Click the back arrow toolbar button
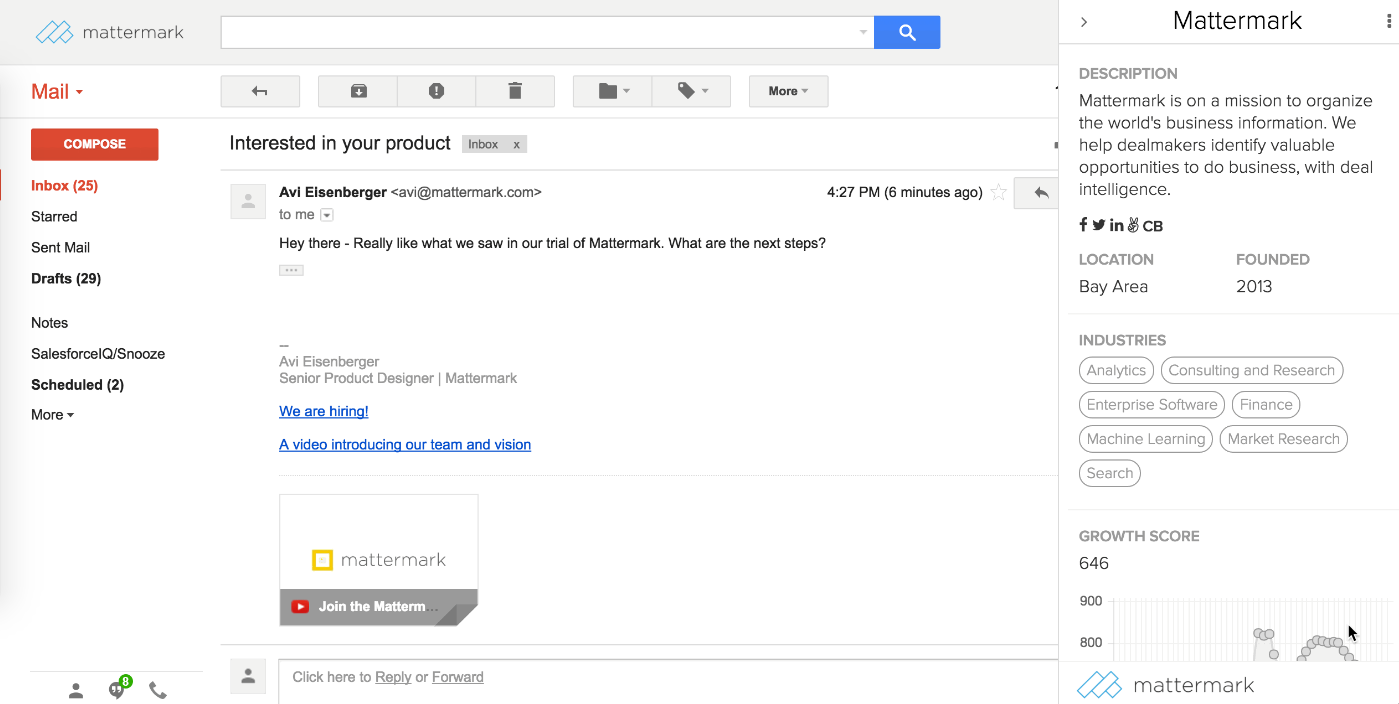Image resolution: width=1399 pixels, height=704 pixels. click(260, 91)
